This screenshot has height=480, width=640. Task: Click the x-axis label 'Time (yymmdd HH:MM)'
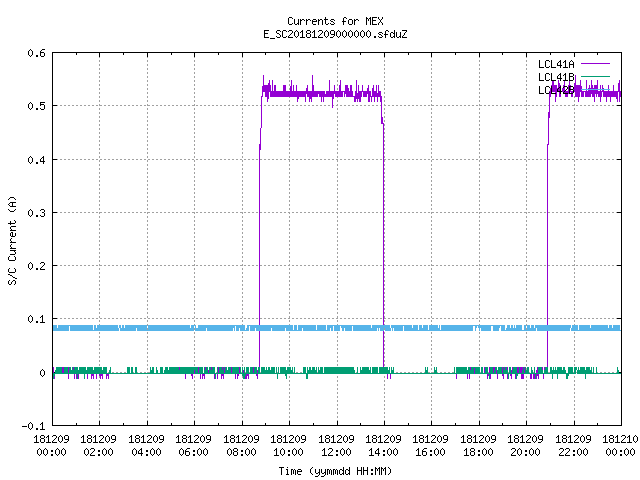(335, 471)
